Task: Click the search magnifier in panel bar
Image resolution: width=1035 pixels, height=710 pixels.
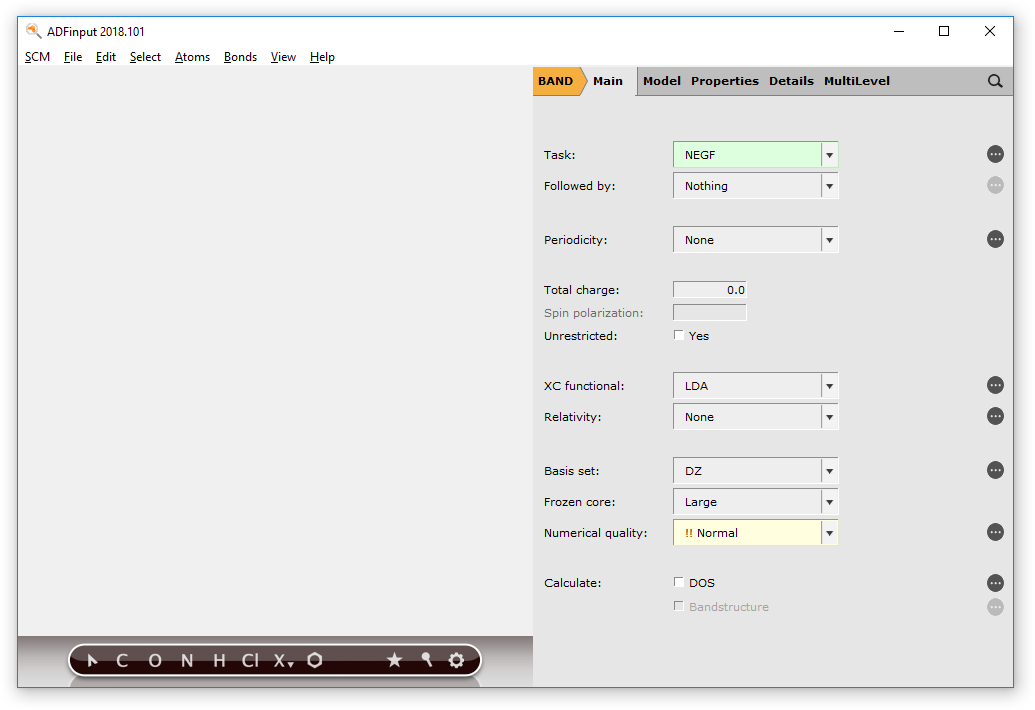Action: [995, 81]
